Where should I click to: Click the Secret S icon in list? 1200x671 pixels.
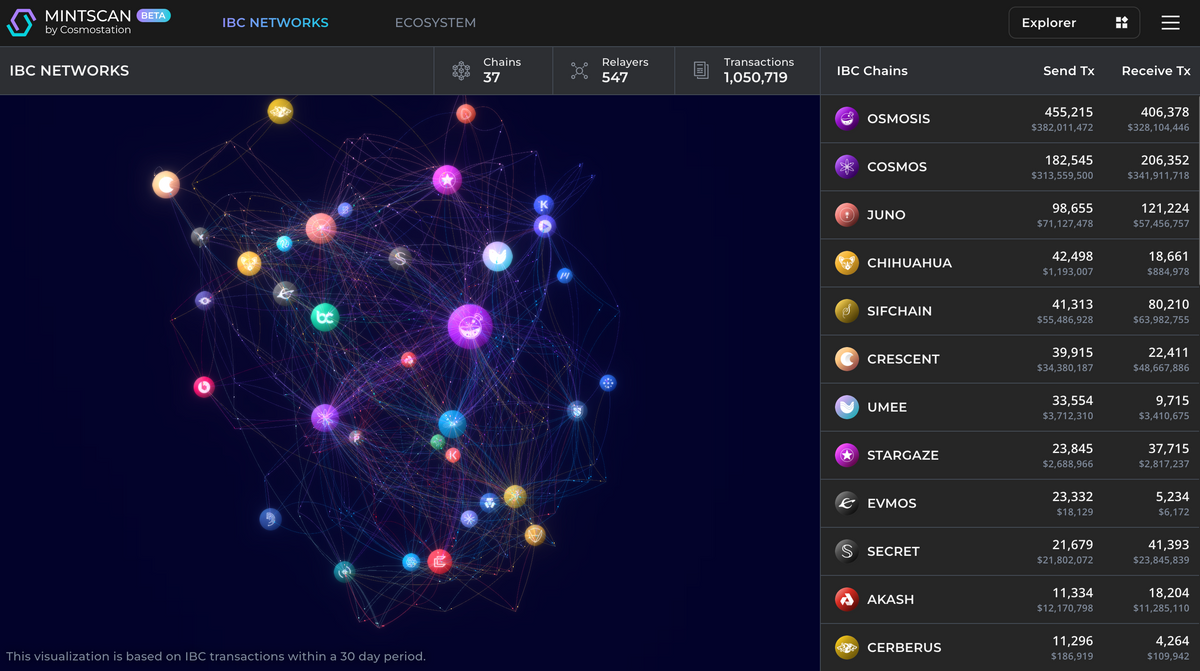(847, 551)
